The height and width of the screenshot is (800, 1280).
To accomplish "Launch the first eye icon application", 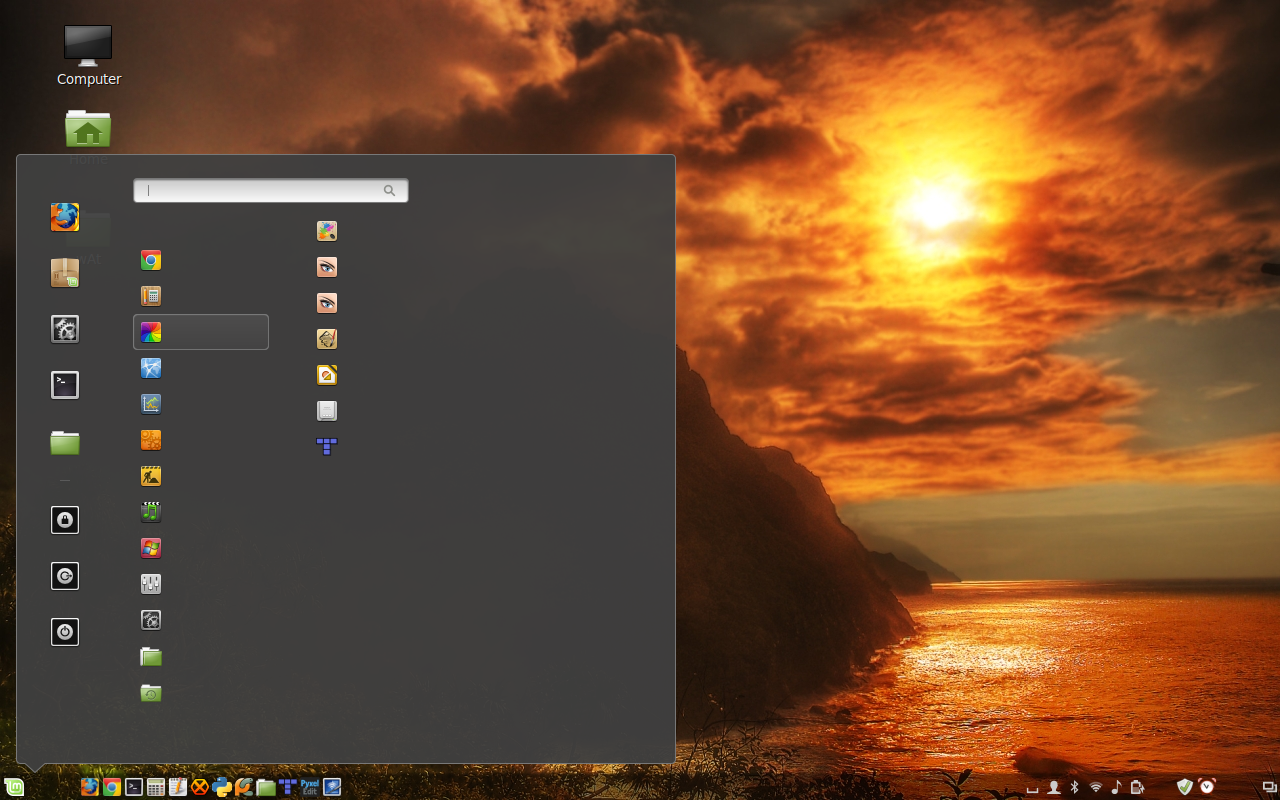I will [327, 267].
